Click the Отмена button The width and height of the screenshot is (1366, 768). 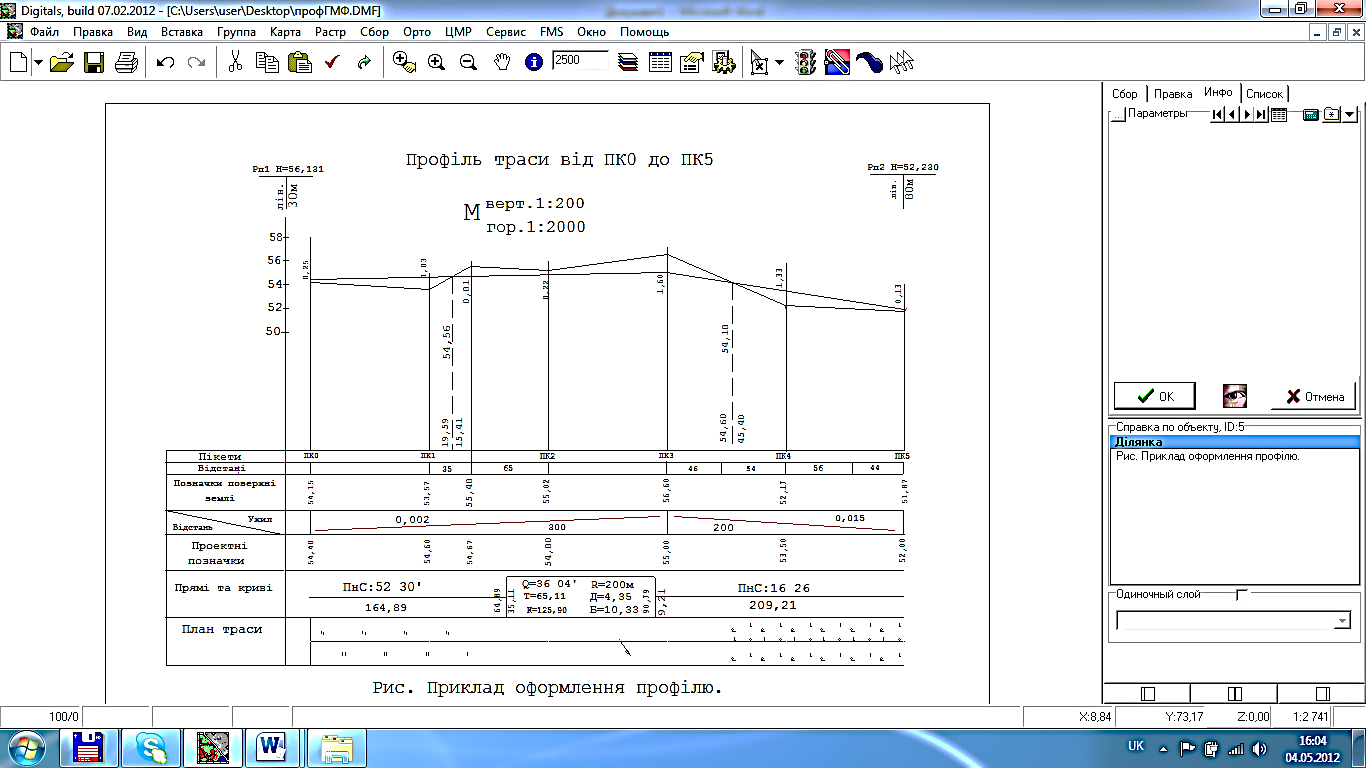[1314, 396]
